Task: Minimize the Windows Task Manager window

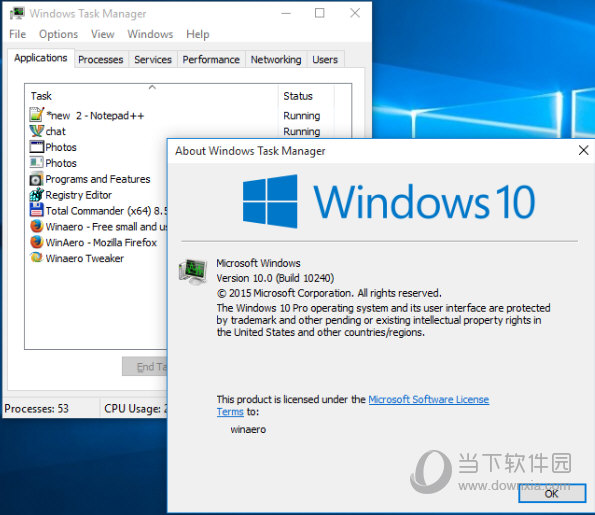Action: (286, 13)
